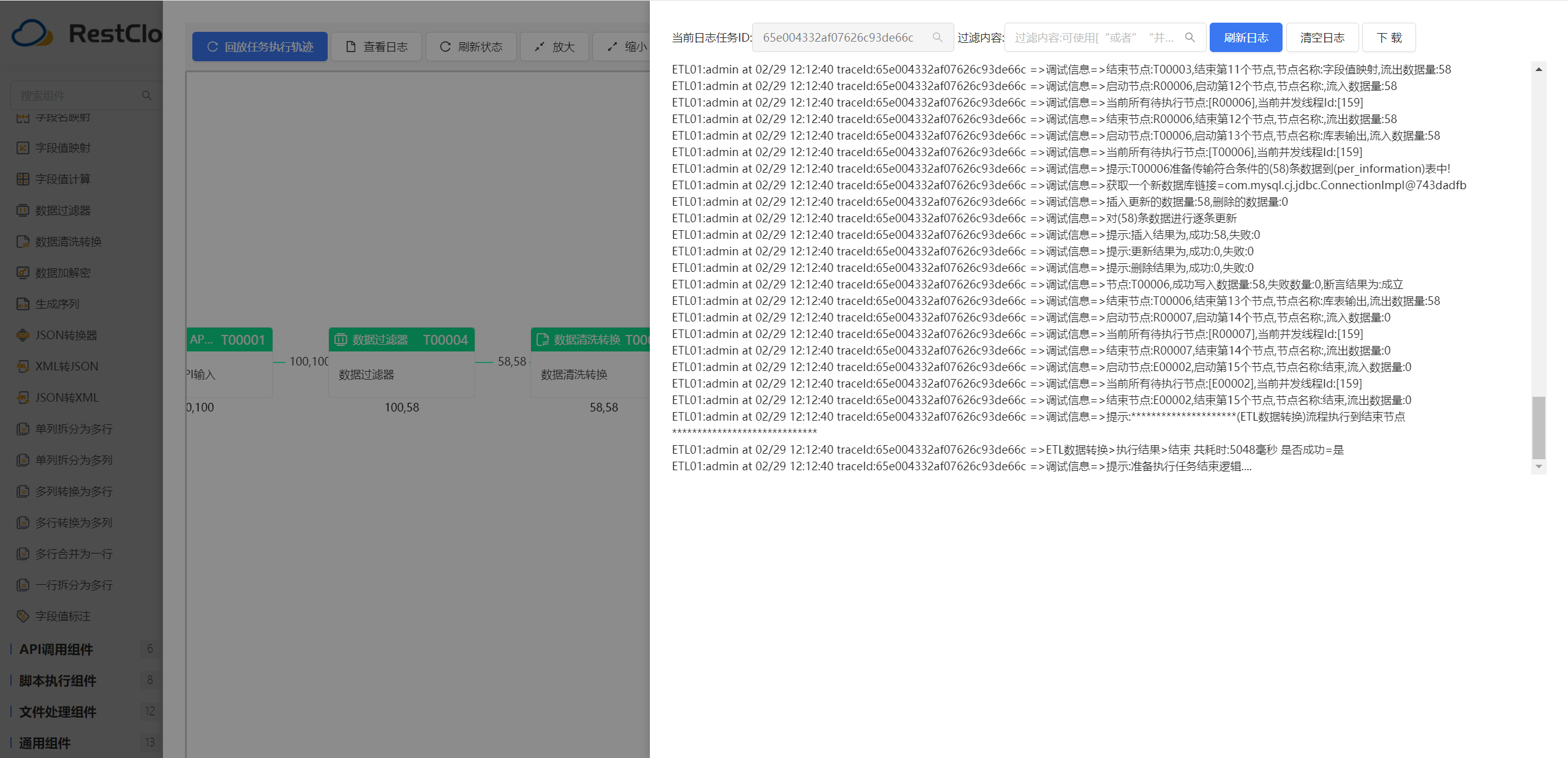Click the XML转JSON component icon
Screen dimensions: 1568x758
click(23, 366)
